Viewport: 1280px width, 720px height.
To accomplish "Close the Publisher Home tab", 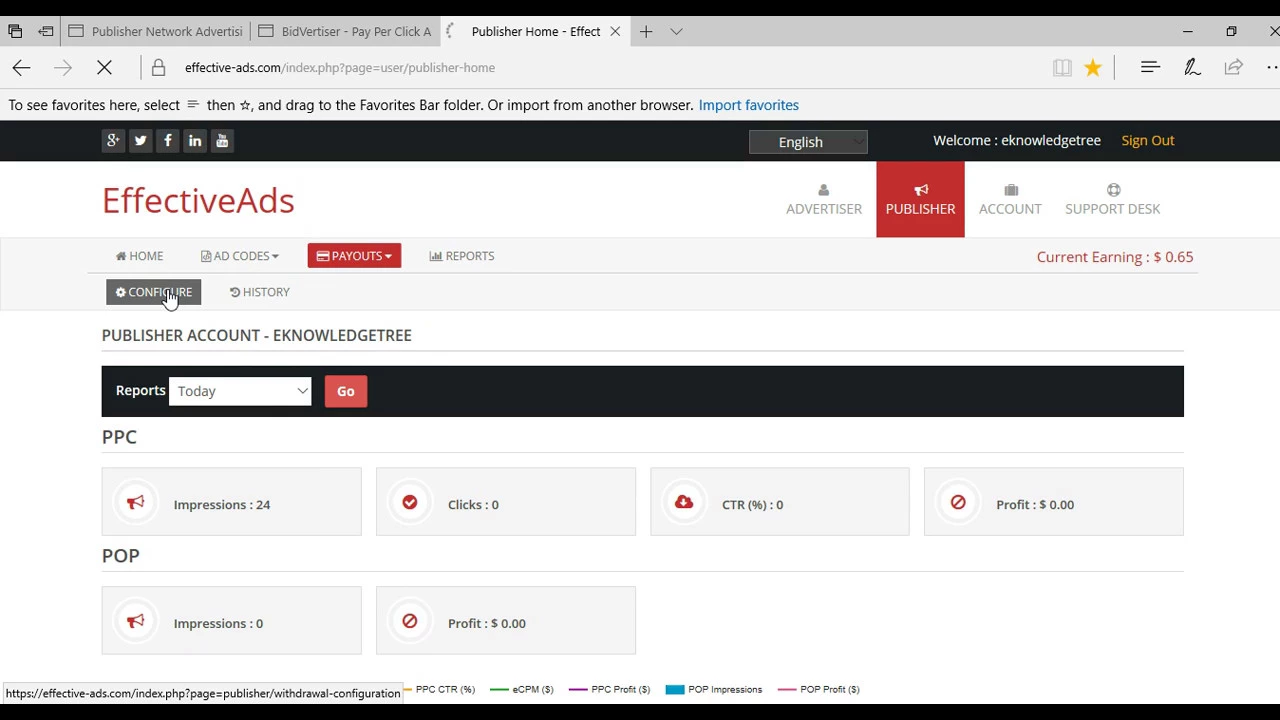I will [x=615, y=32].
